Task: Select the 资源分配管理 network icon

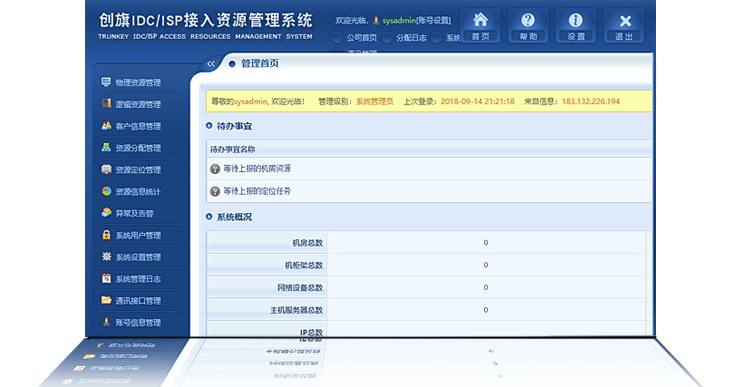Action: click(106, 147)
